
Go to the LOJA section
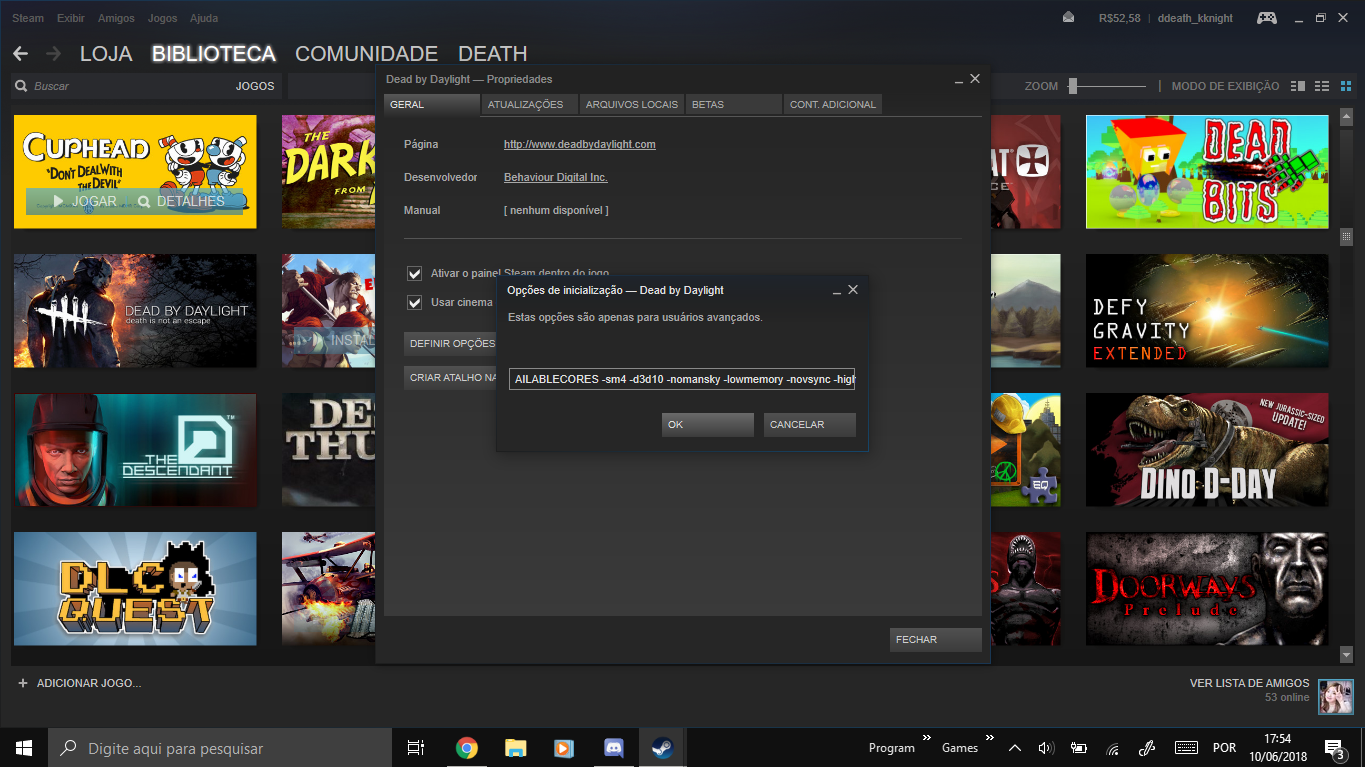pos(106,54)
